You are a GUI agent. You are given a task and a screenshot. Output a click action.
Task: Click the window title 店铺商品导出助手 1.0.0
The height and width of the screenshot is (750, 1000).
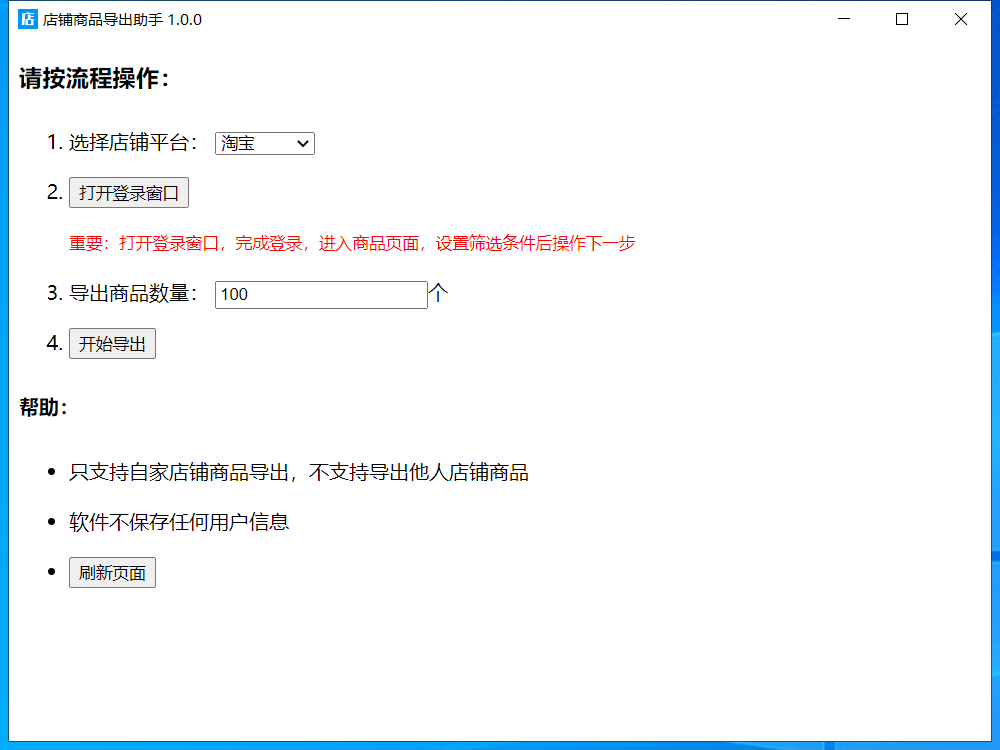(122, 20)
